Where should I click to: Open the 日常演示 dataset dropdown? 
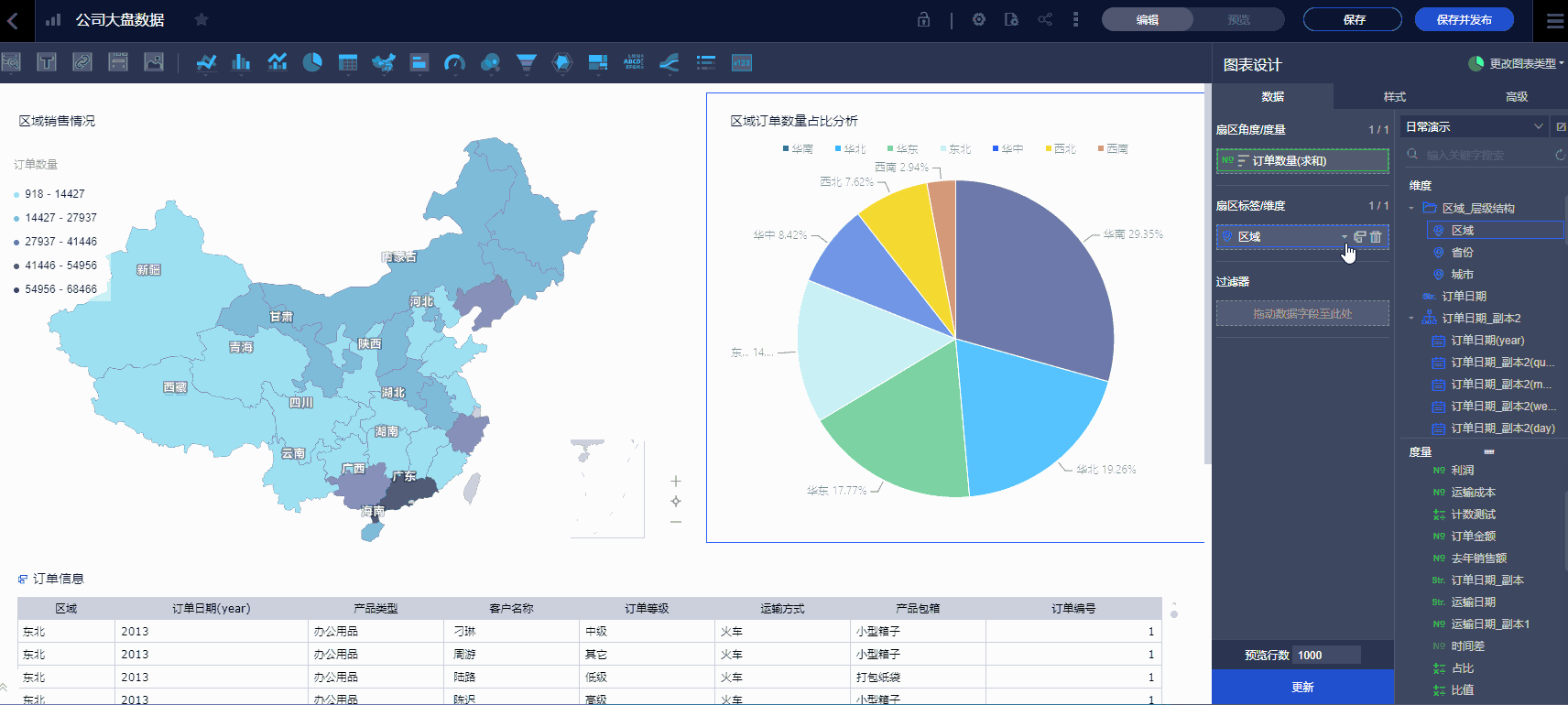(x=1475, y=126)
